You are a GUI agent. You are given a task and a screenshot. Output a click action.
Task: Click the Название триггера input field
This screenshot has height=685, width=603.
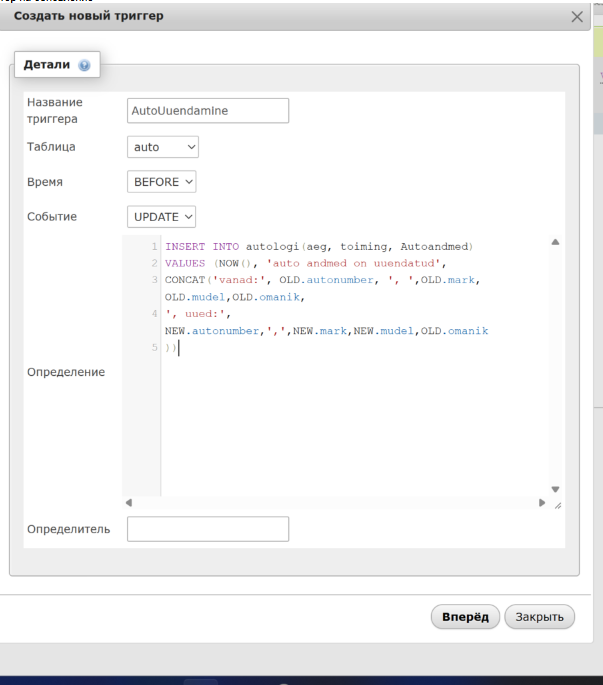click(208, 110)
